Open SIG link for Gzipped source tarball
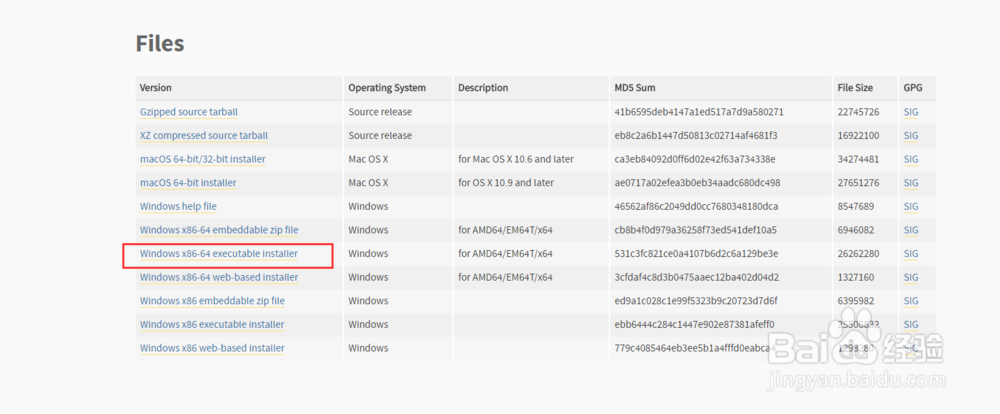The height and width of the screenshot is (414, 1000). tap(910, 112)
